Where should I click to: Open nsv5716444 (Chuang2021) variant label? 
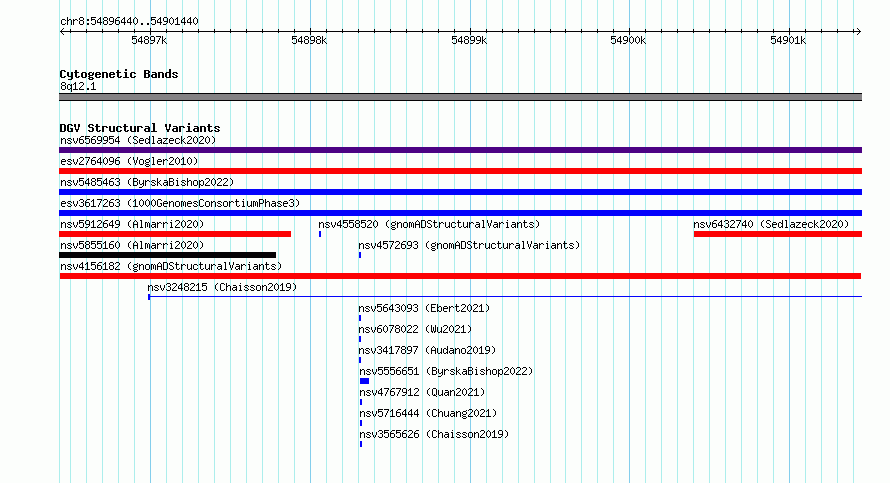click(428, 413)
